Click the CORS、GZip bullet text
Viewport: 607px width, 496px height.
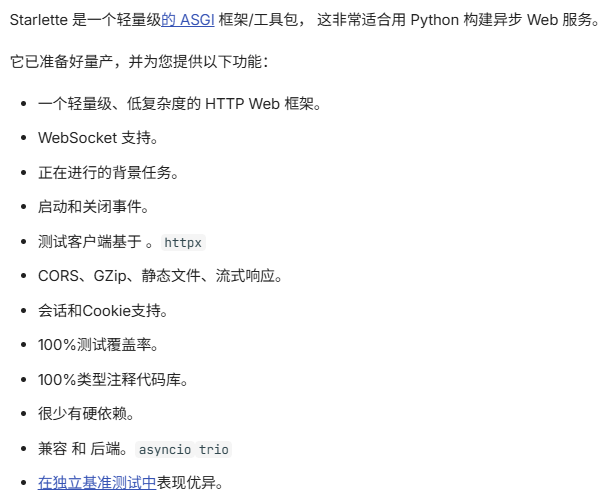pos(160,276)
